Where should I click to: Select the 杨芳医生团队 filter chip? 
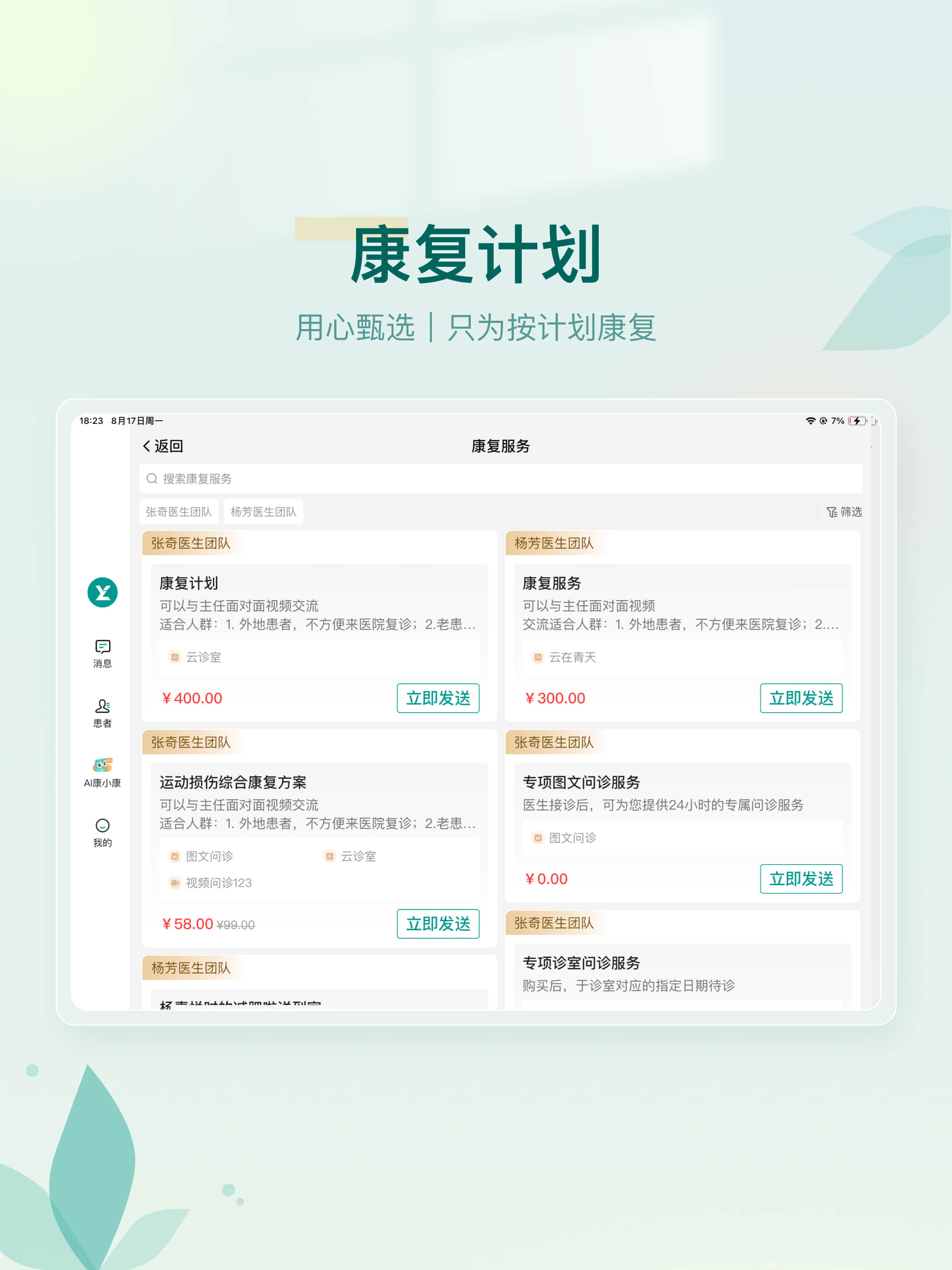264,511
